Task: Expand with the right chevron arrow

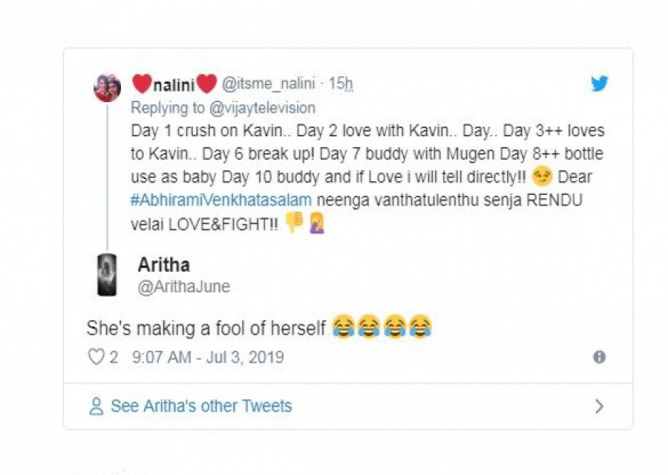Action: 599,407
